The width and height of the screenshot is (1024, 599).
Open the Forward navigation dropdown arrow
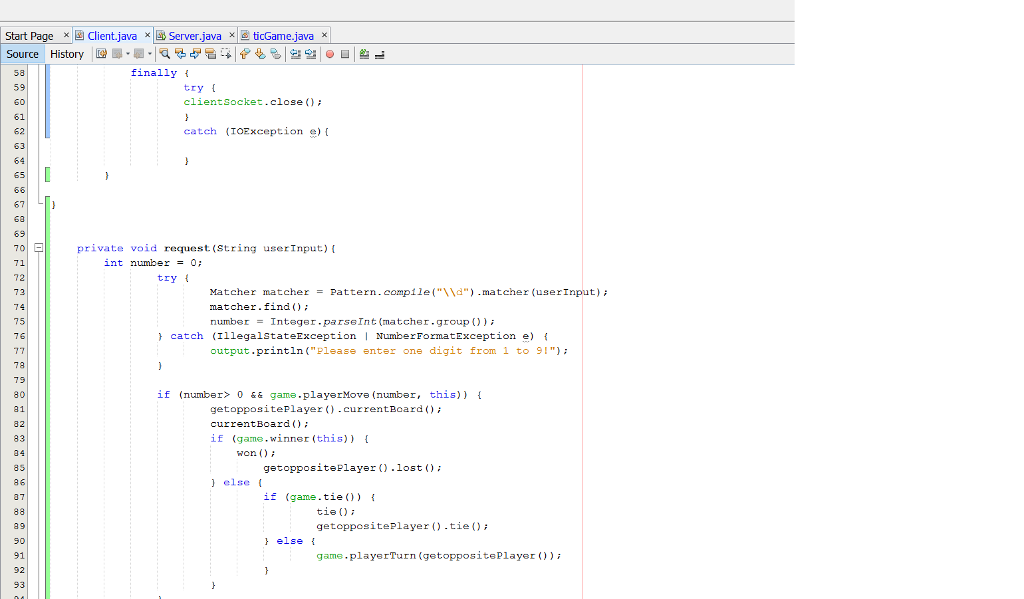151,54
